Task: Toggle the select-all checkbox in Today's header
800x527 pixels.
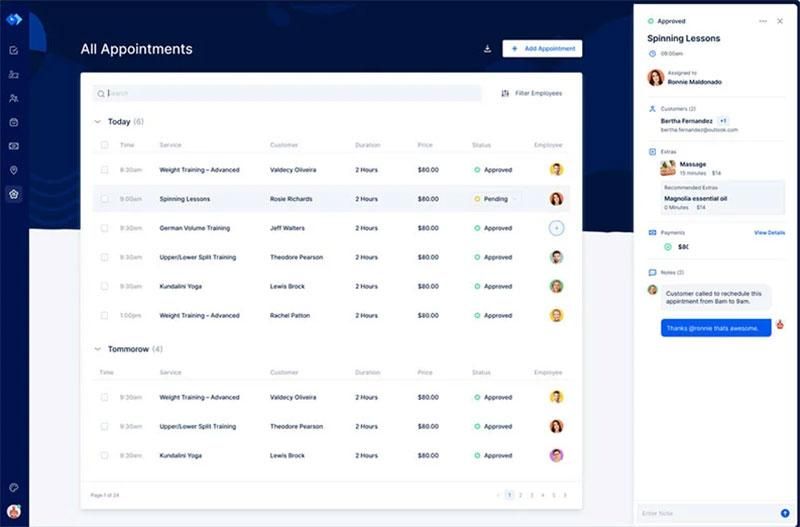Action: (x=104, y=145)
